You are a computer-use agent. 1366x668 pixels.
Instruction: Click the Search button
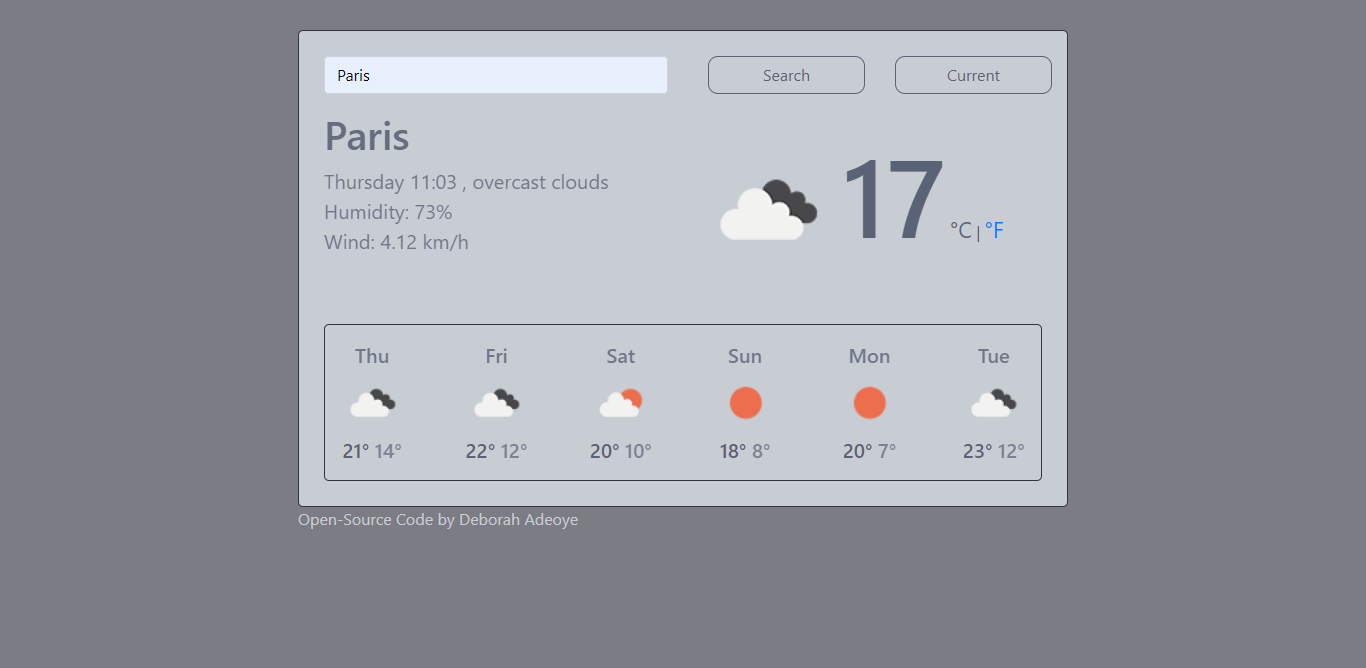tap(786, 75)
